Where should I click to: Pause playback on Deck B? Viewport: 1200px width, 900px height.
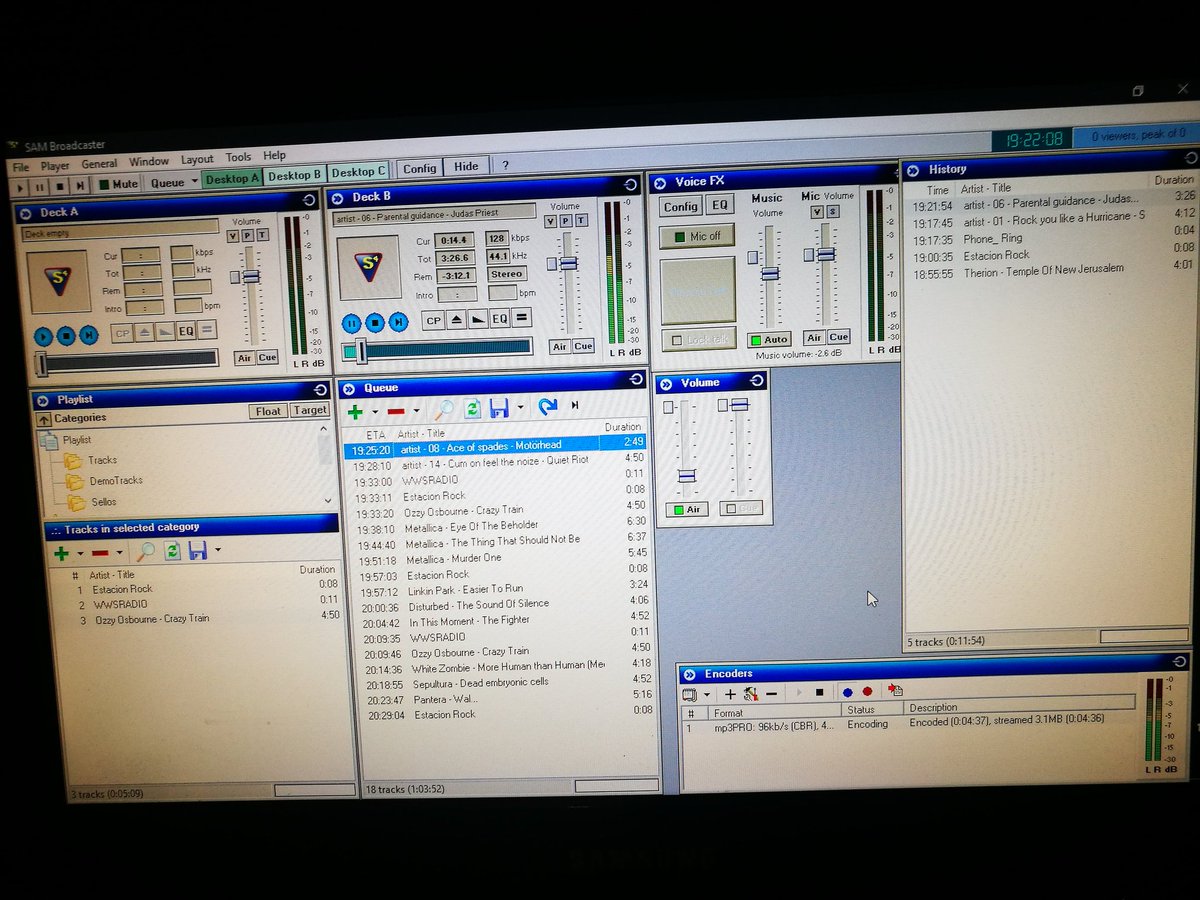pos(351,323)
